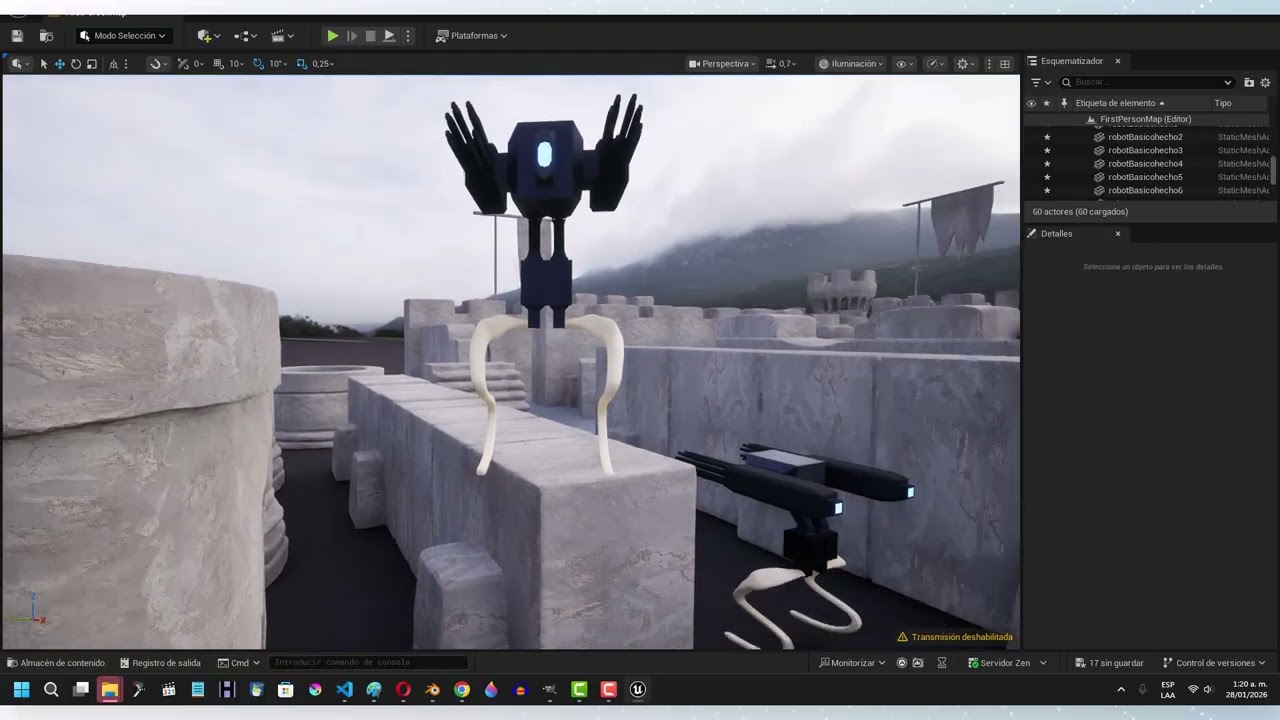Open the add content cube-plus menu
This screenshot has height=720, width=1280.
tap(208, 36)
